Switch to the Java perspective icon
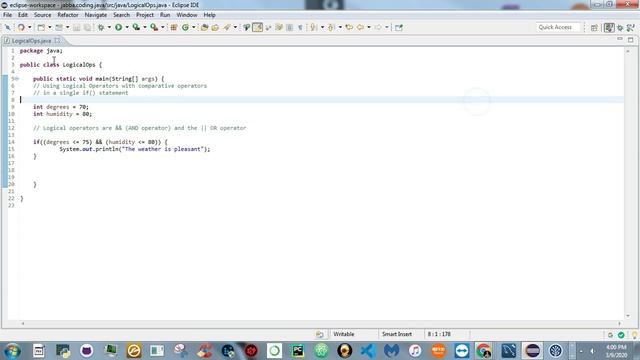 (609, 27)
